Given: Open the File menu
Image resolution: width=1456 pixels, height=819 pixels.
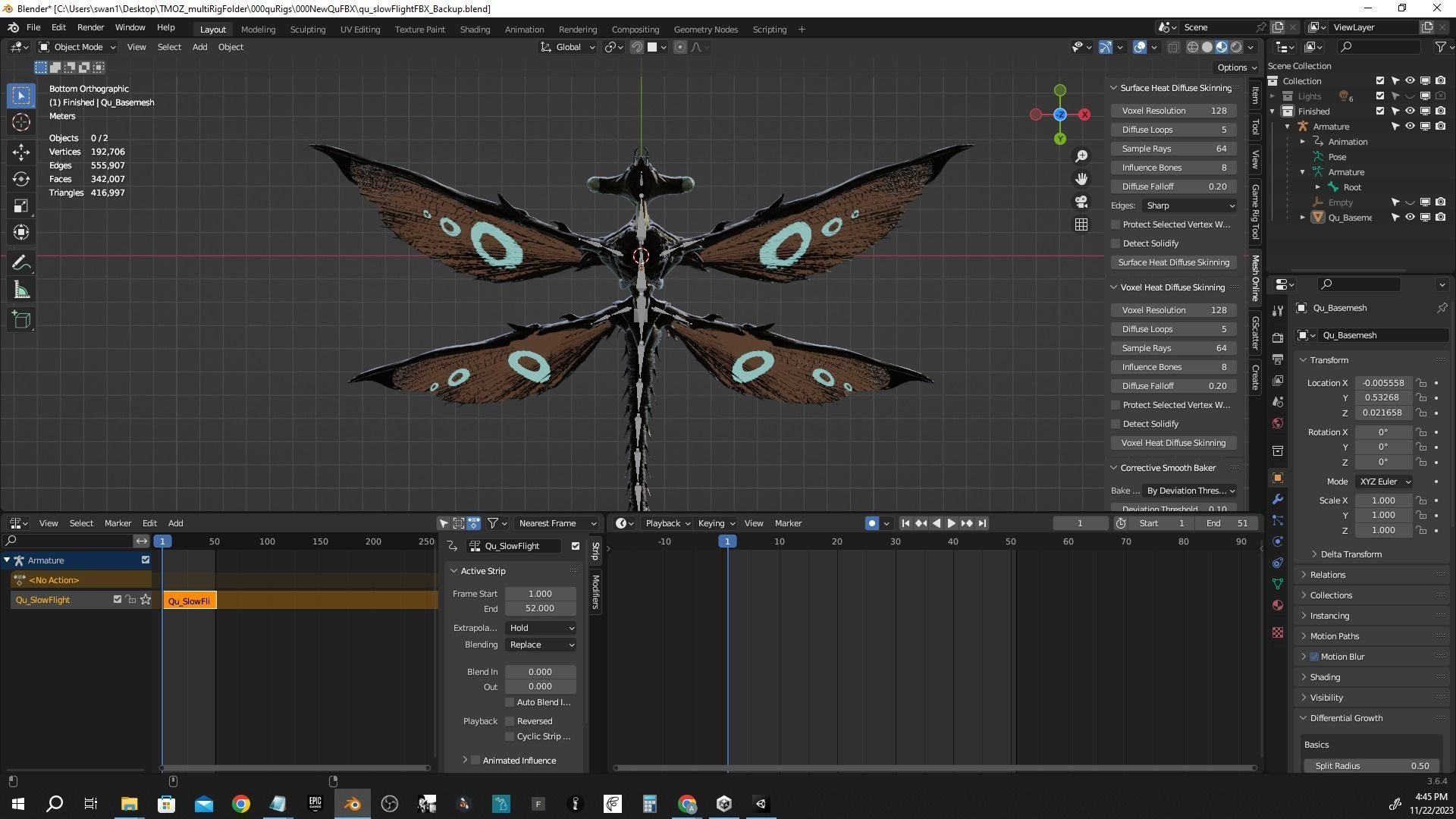Looking at the screenshot, I should 33,27.
